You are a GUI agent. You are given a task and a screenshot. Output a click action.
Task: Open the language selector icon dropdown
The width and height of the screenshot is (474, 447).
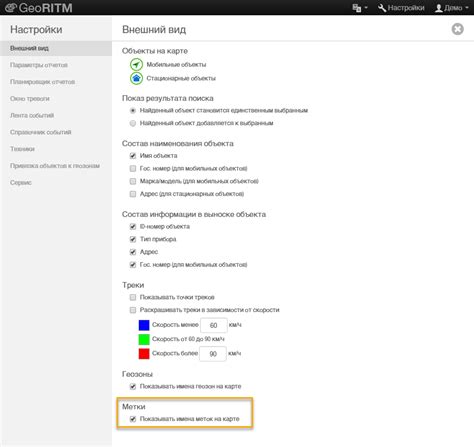(360, 8)
